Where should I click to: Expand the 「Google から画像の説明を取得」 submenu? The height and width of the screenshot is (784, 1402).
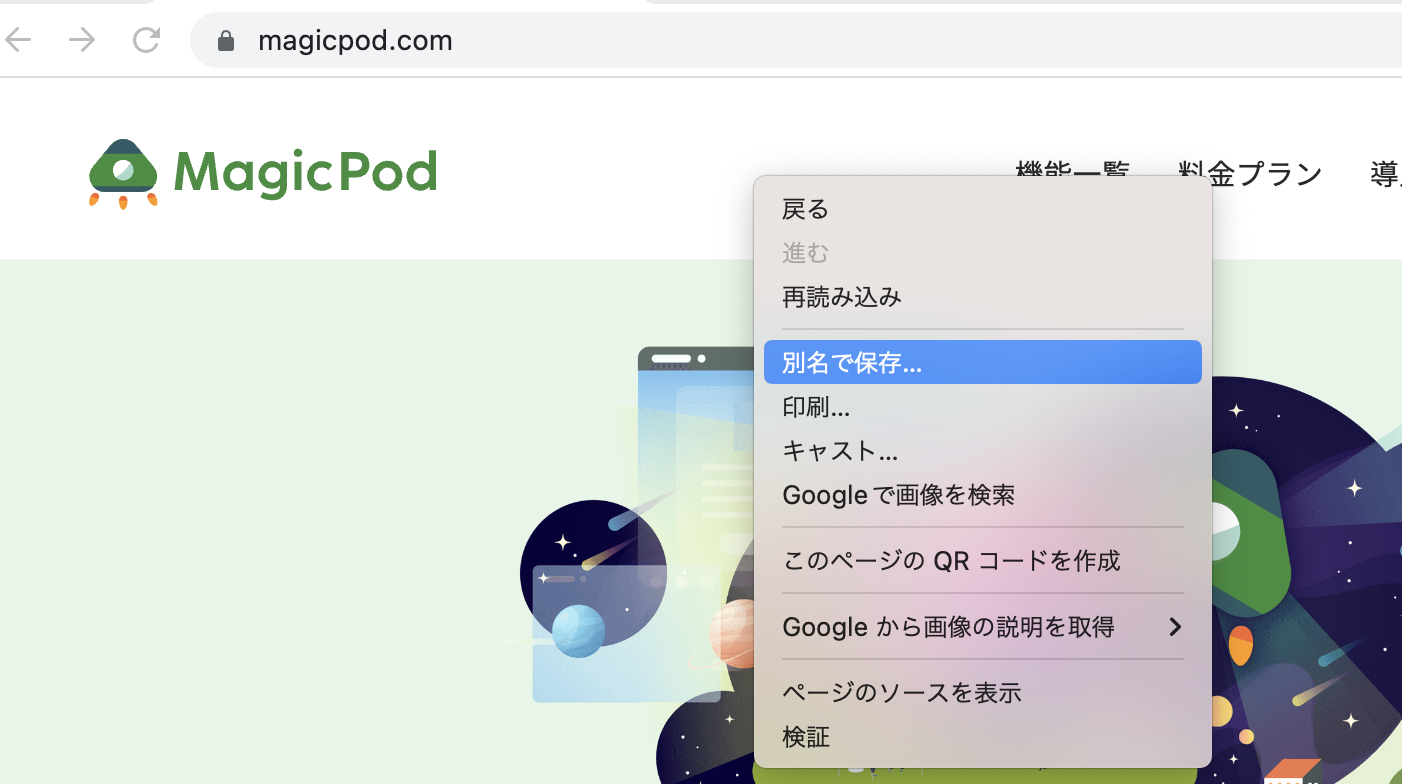pyautogui.click(x=950, y=626)
